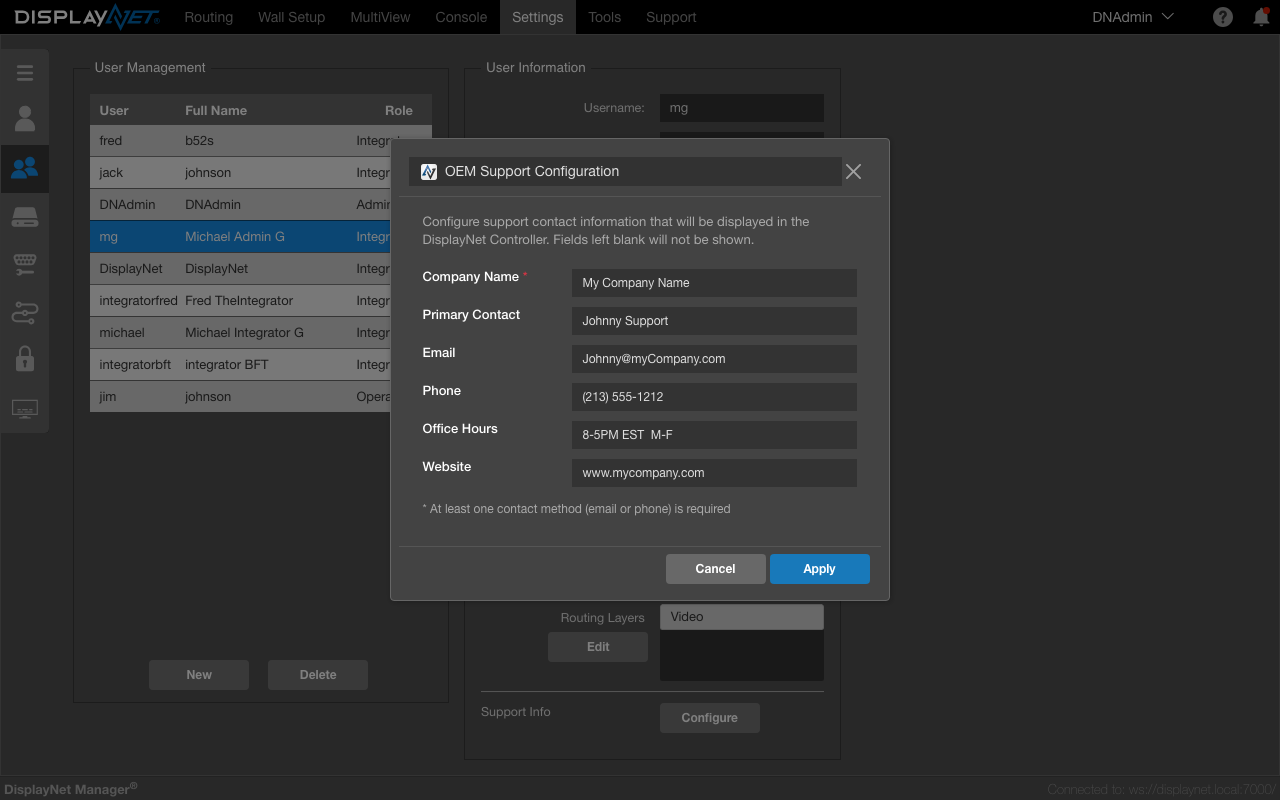1280x800 pixels.
Task: Close the OEM Support Configuration dialog
Action: point(853,172)
